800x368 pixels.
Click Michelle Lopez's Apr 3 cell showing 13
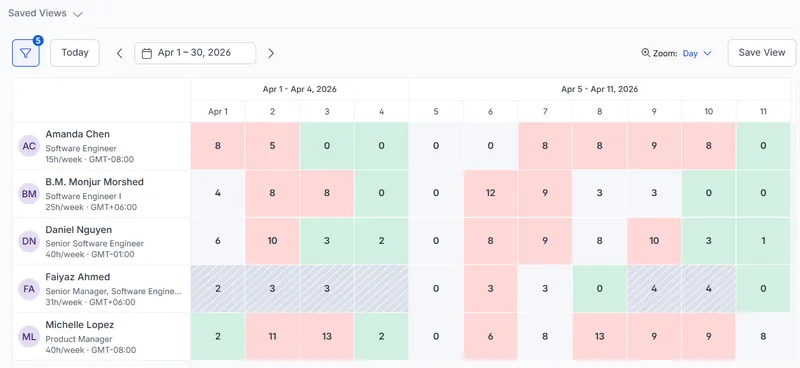tap(327, 336)
